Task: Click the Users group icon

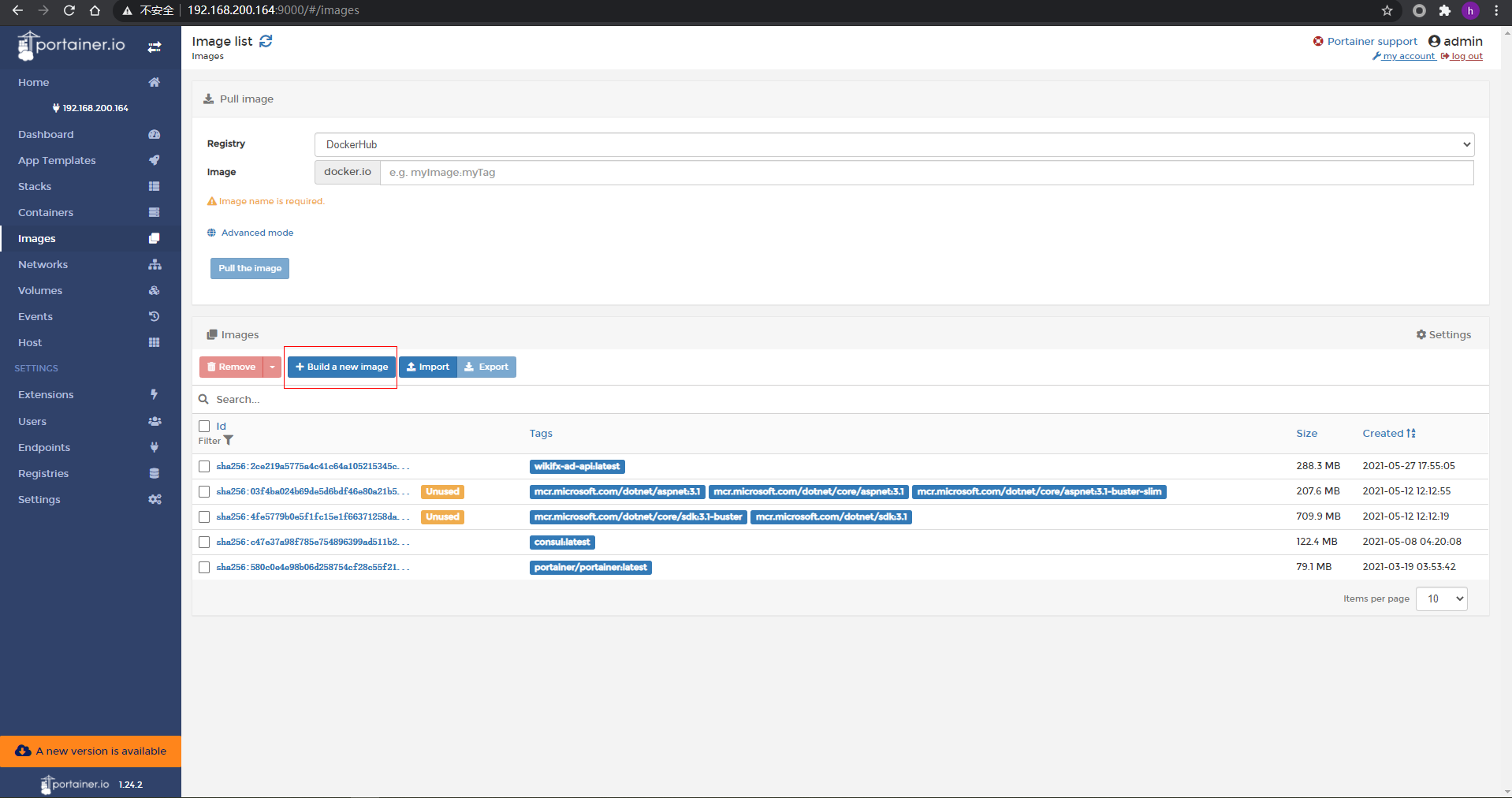Action: pos(155,421)
